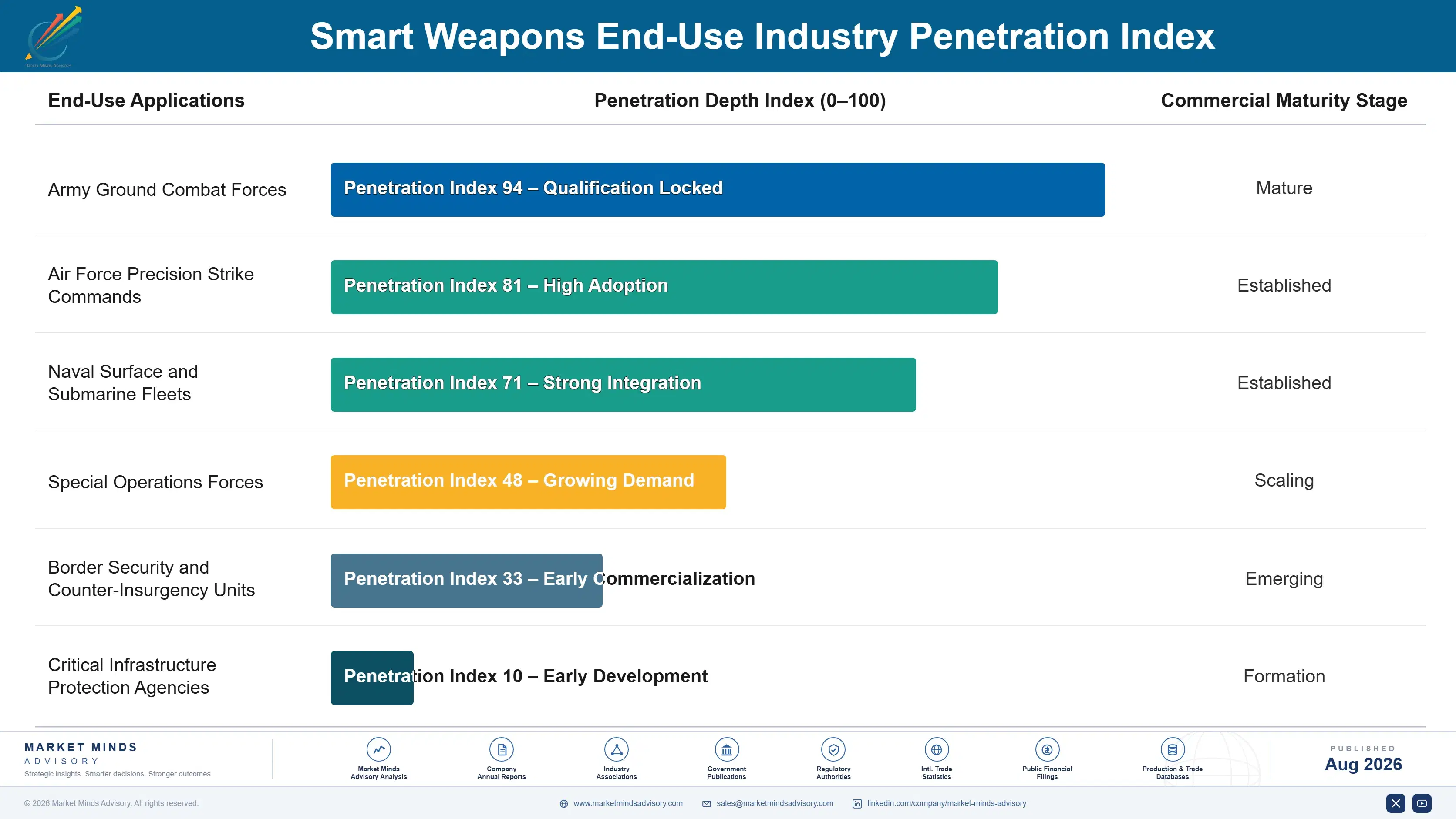Screen dimensions: 1456x819
Task: Open linkedin.com/company/market-minds-advisory link
Action: coord(947,803)
